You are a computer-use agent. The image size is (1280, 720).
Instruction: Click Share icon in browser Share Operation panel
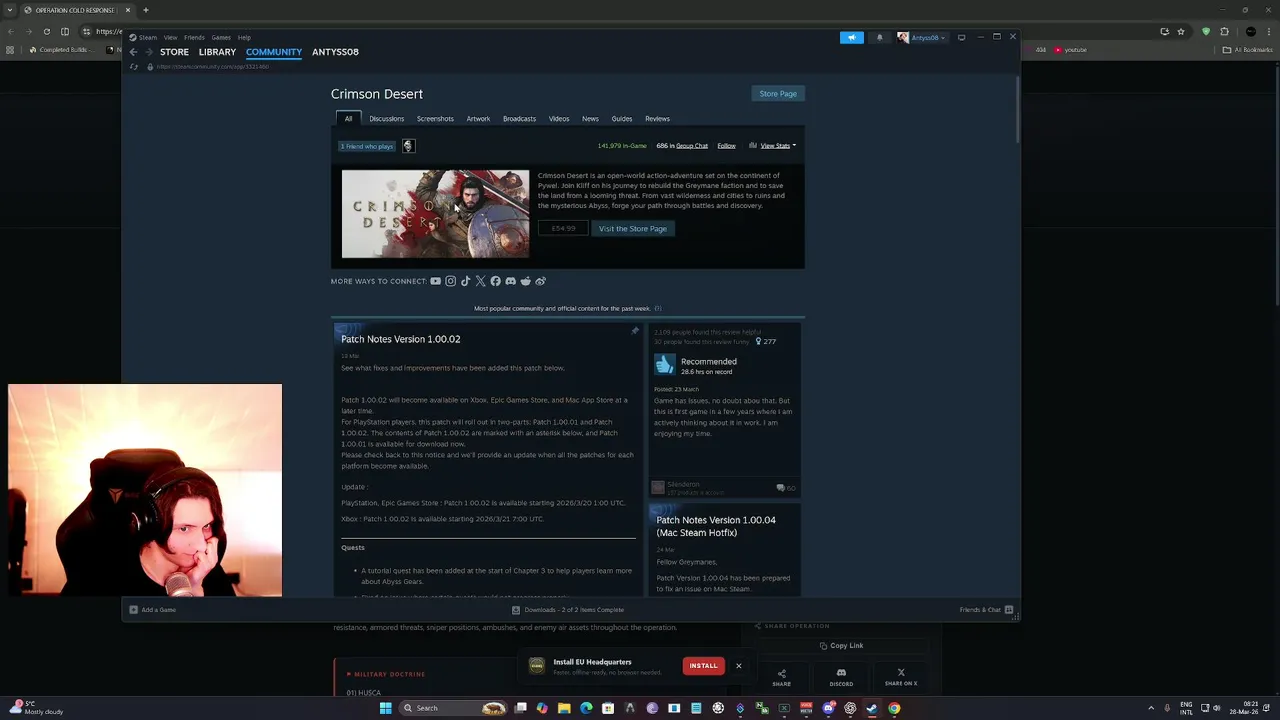pyautogui.click(x=781, y=677)
